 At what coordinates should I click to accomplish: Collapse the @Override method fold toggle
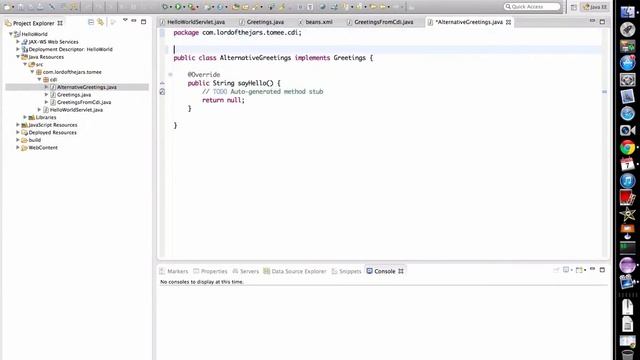coord(170,75)
